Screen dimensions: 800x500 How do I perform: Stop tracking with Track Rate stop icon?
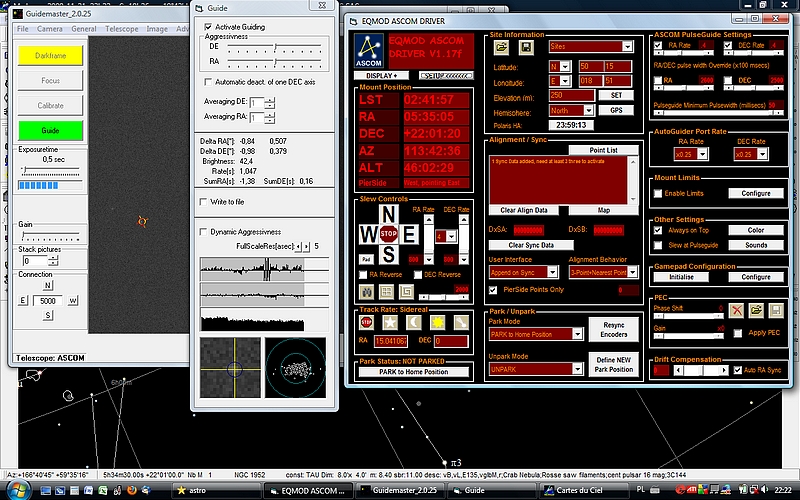click(366, 322)
